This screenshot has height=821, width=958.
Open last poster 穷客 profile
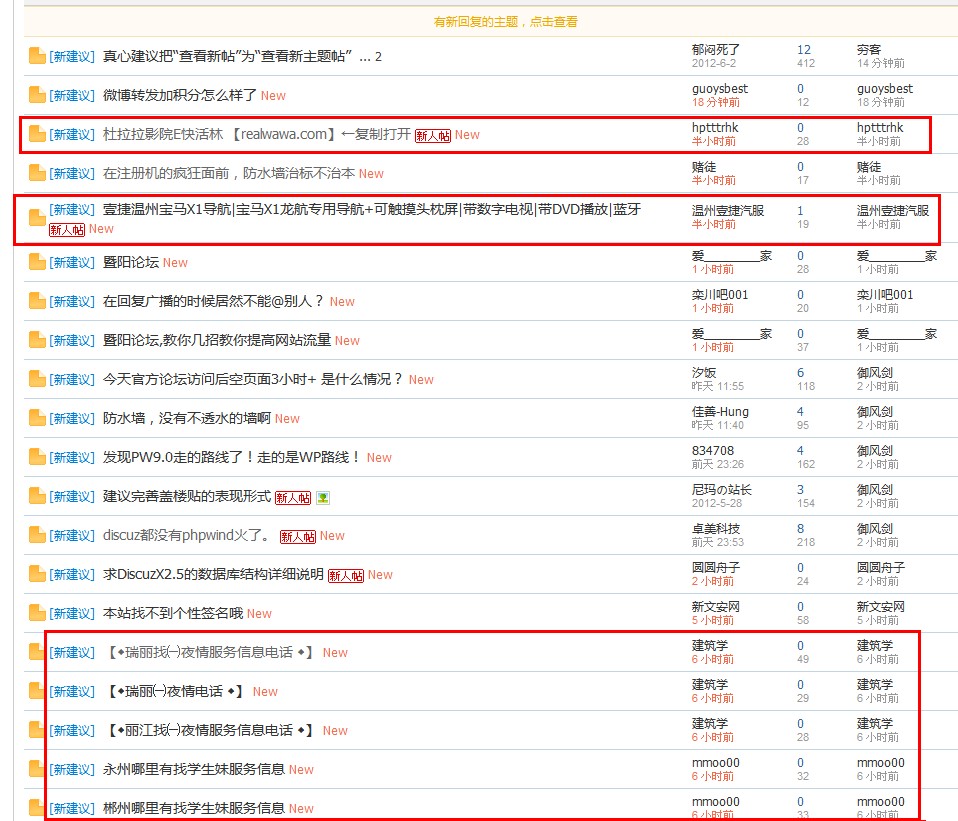tap(869, 49)
